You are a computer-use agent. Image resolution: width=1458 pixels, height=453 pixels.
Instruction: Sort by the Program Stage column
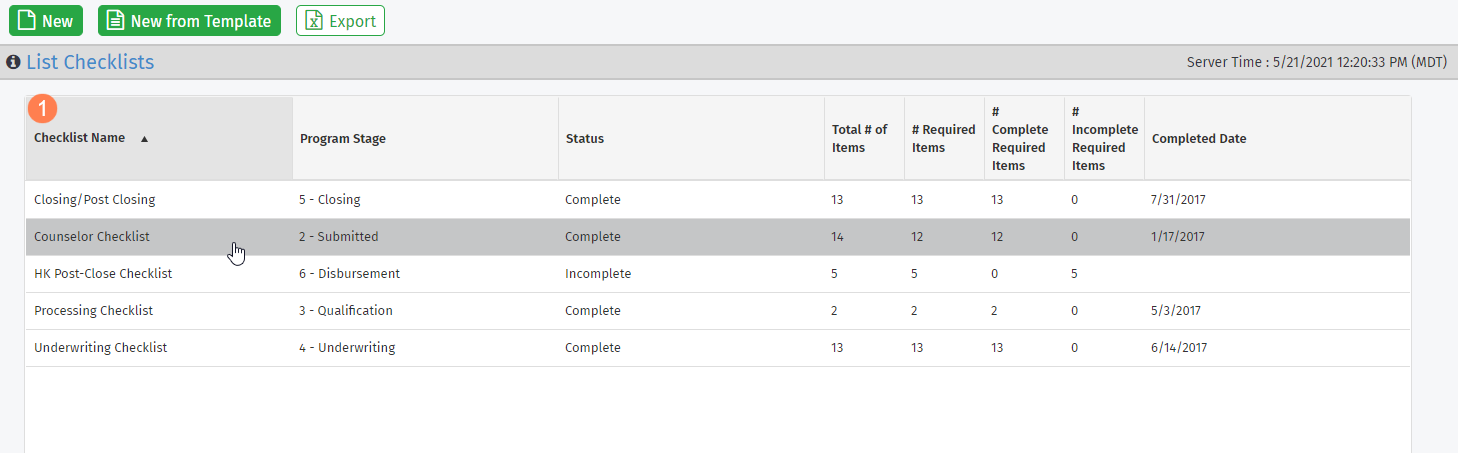tap(343, 139)
